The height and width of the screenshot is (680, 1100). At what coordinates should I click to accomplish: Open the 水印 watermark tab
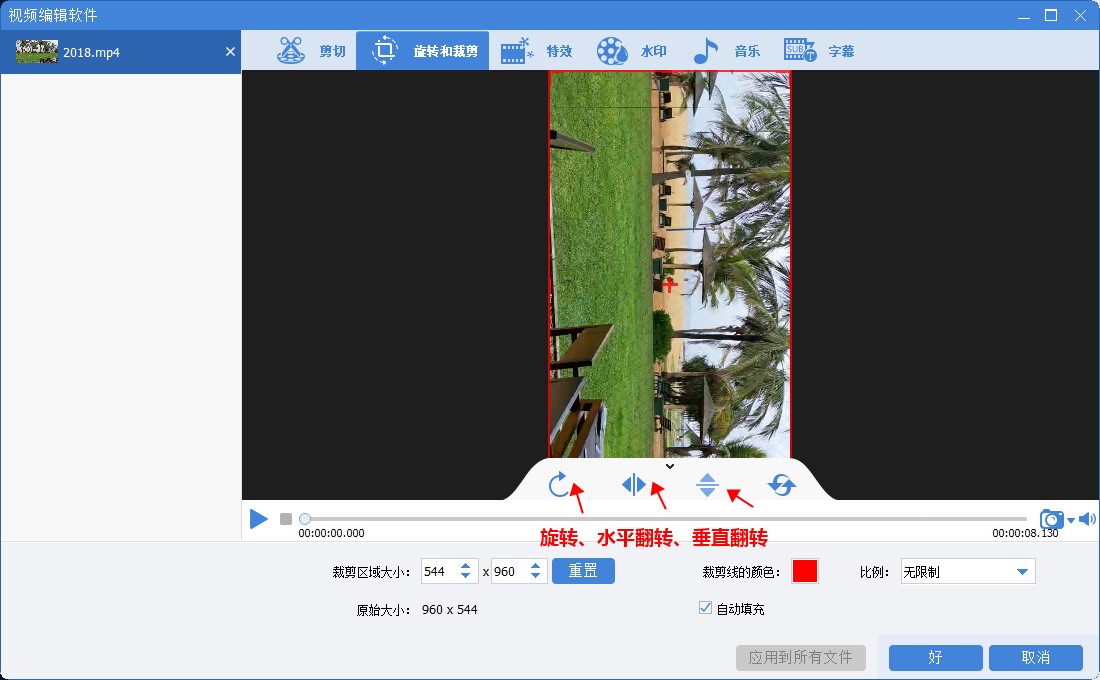pos(631,51)
